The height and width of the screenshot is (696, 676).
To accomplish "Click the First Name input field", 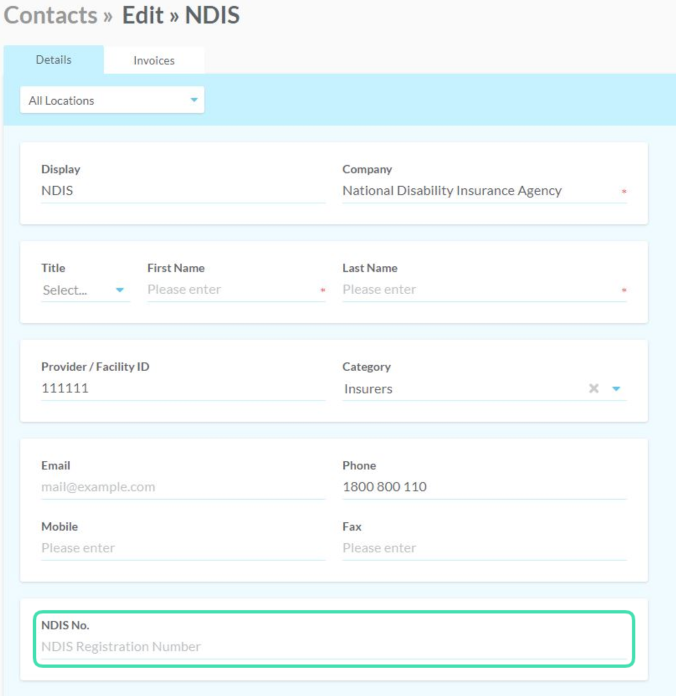I will point(236,290).
